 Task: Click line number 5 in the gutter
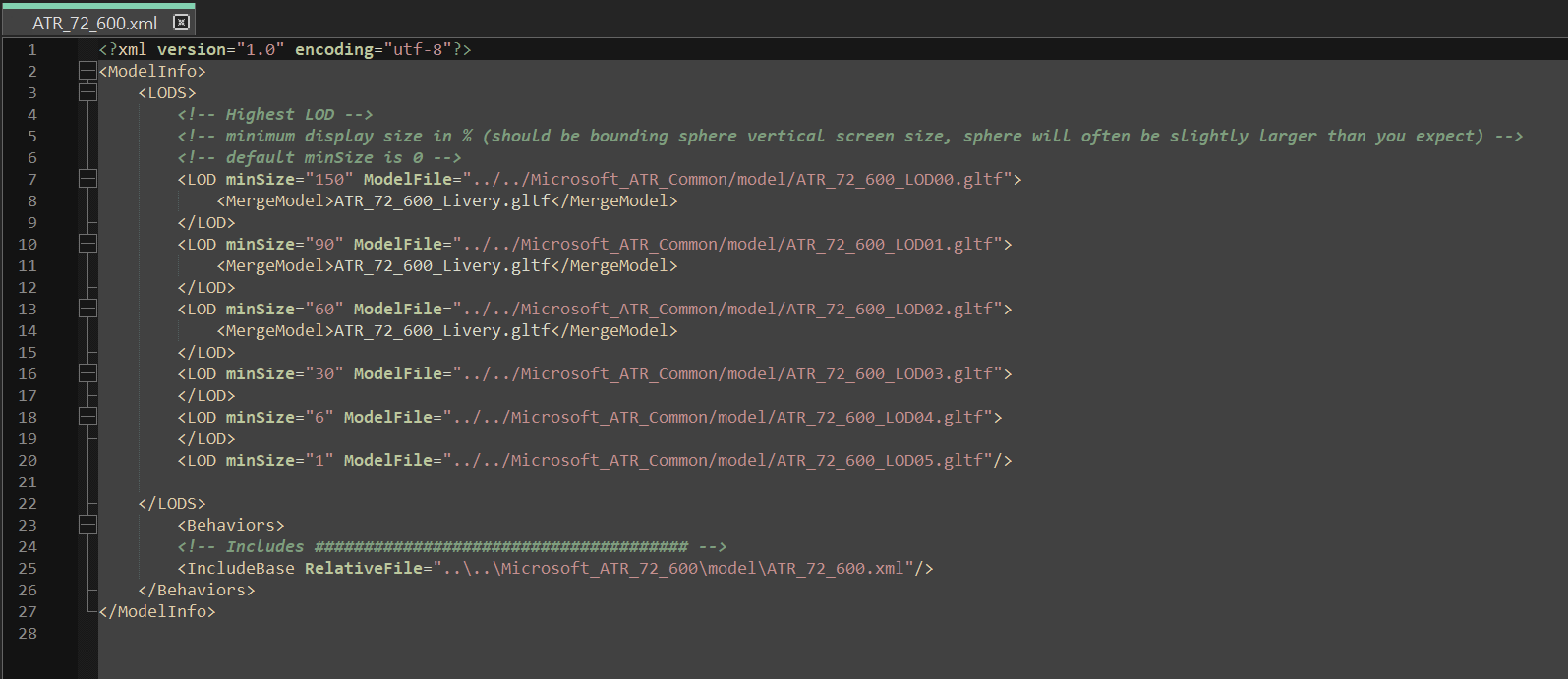(31, 136)
